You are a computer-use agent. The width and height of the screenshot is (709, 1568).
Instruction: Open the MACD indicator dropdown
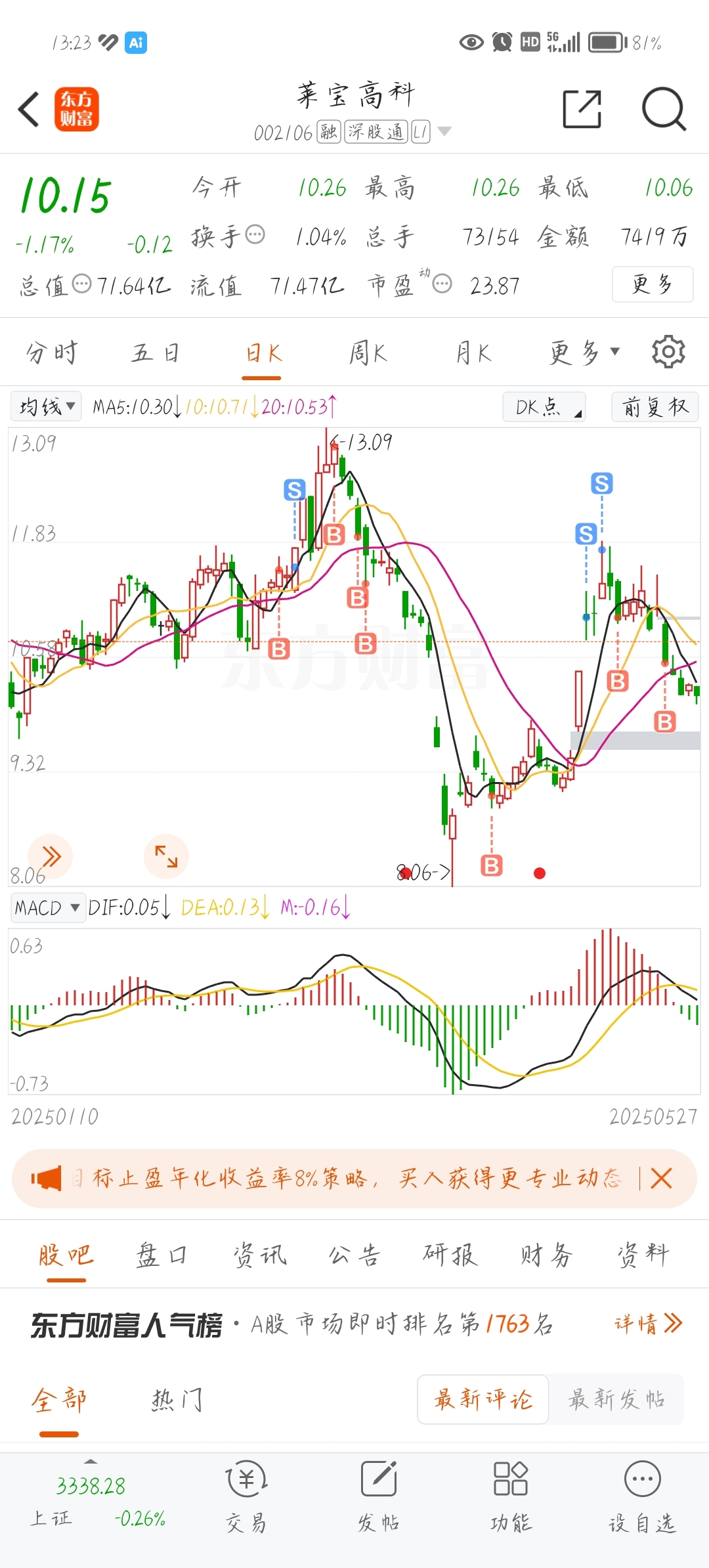[48, 907]
